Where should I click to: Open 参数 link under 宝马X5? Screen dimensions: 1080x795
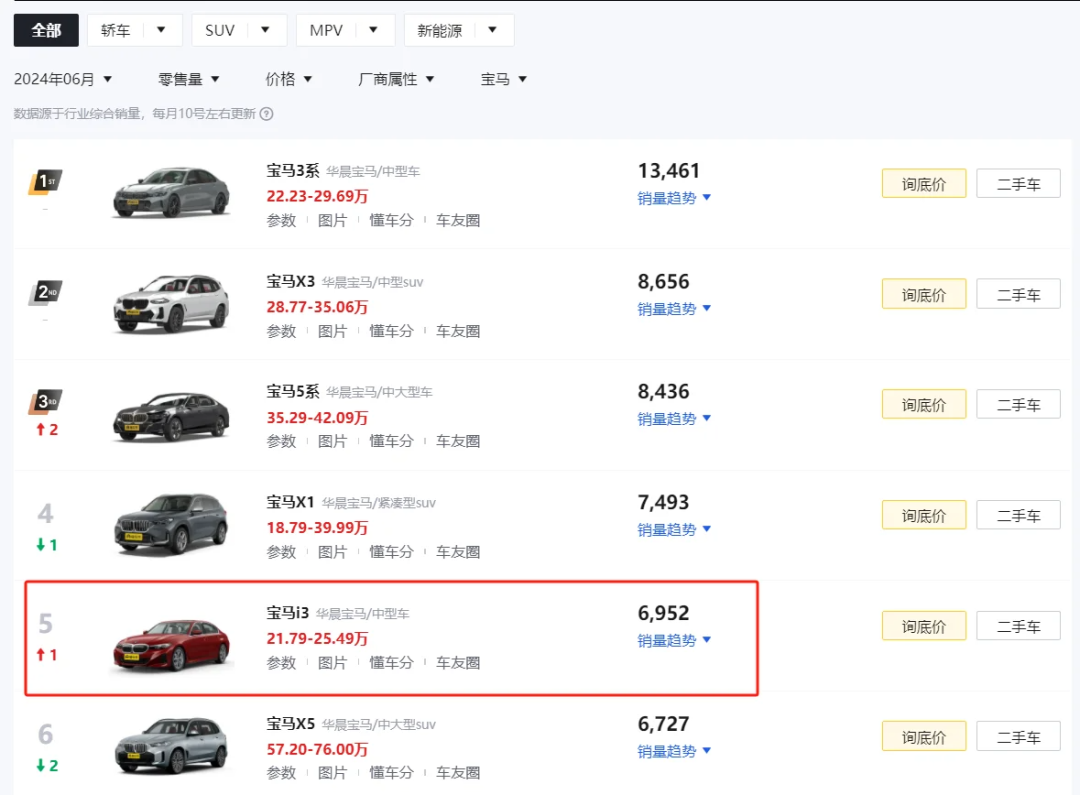pos(281,773)
